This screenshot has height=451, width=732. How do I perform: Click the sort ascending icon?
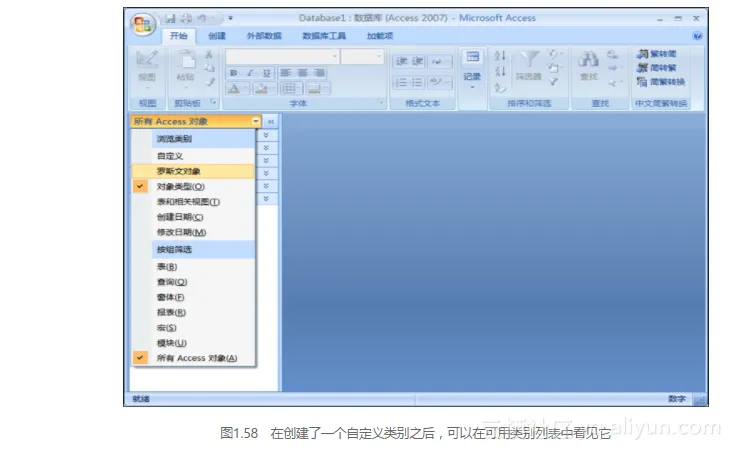point(500,56)
